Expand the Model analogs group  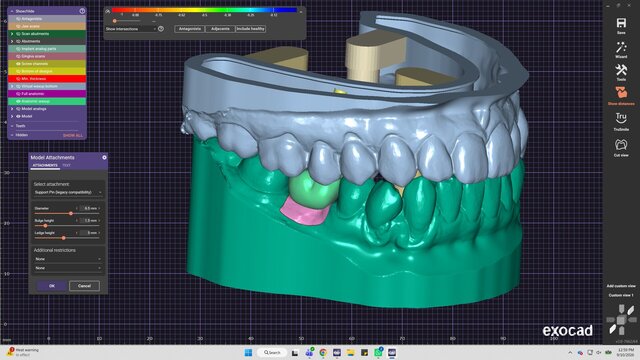(x=12, y=109)
